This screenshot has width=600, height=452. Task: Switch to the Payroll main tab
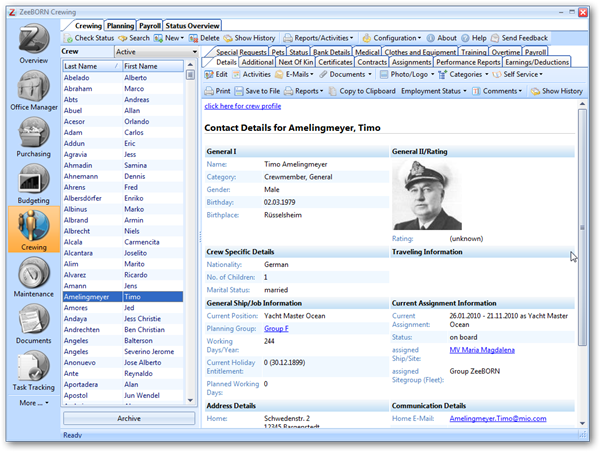(149, 26)
